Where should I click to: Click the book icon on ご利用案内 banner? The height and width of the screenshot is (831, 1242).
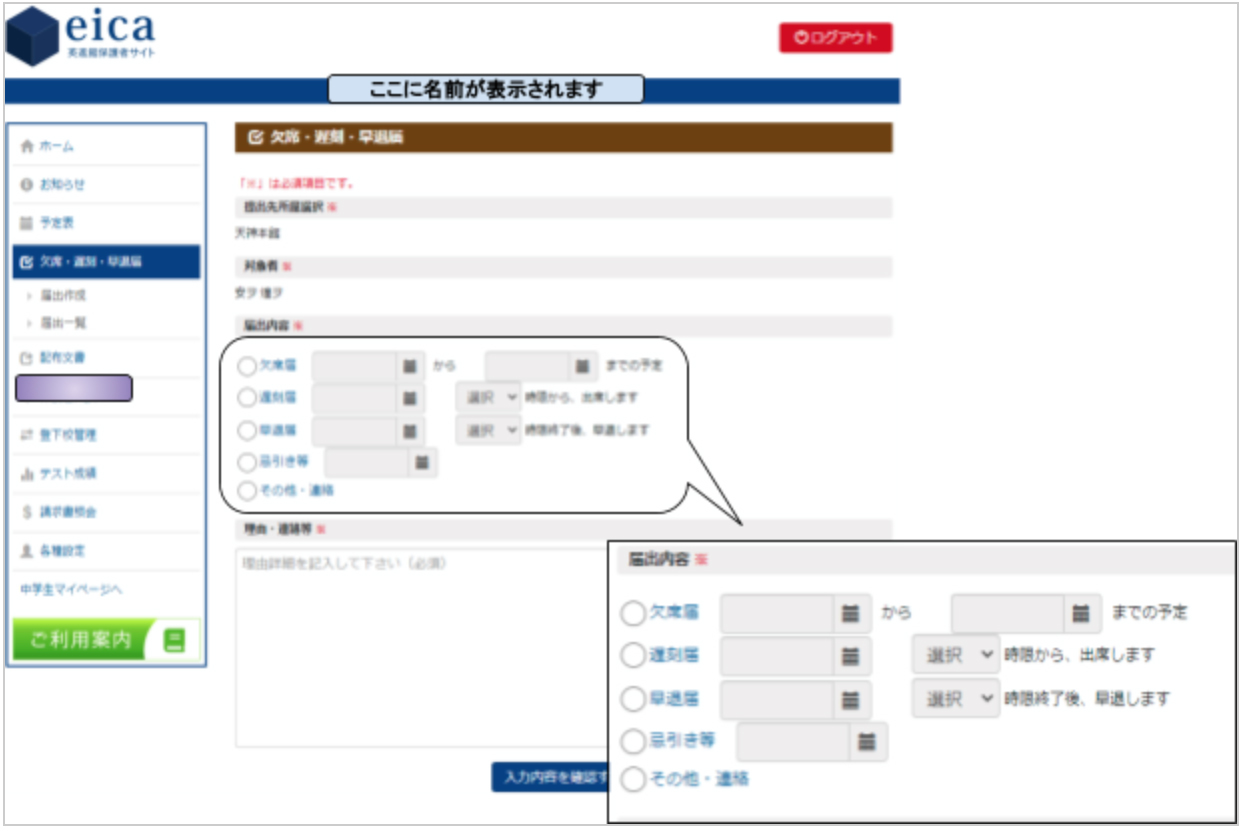click(174, 641)
